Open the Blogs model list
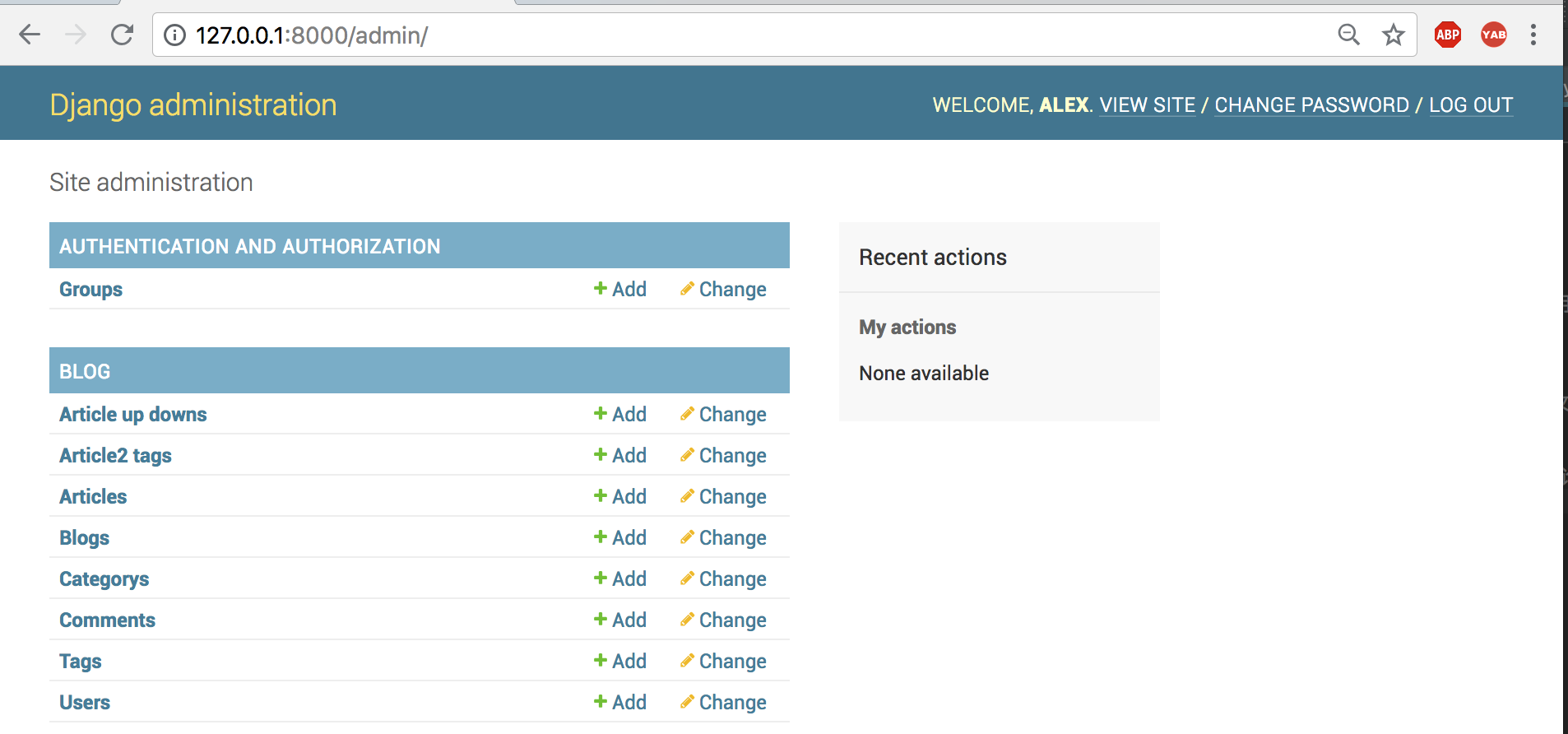 click(84, 538)
